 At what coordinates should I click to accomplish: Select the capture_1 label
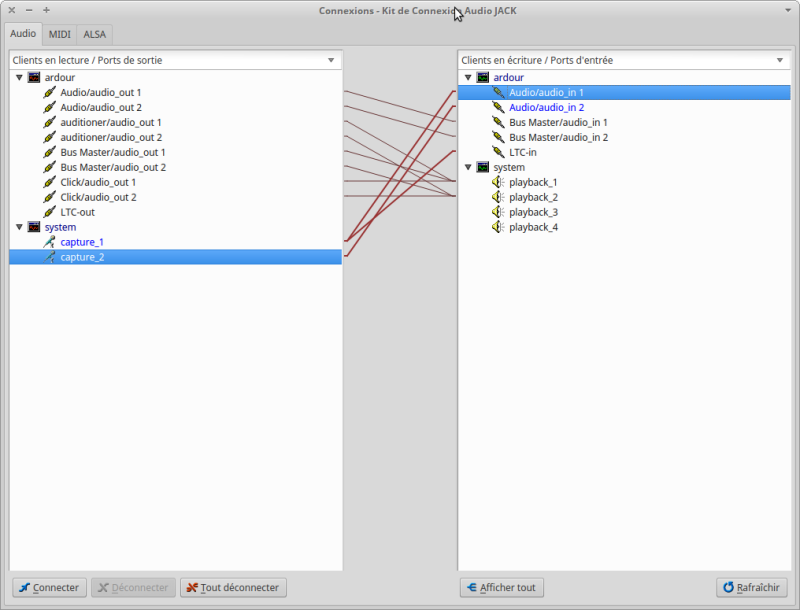(x=82, y=242)
